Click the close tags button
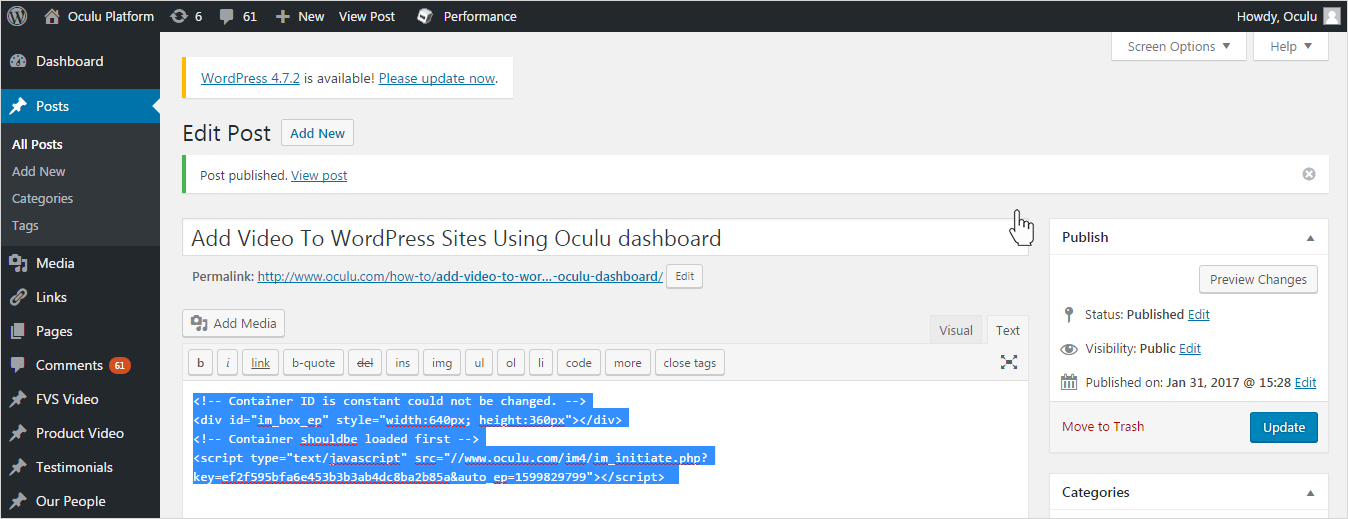Screen dimensions: 1348x519 690,362
